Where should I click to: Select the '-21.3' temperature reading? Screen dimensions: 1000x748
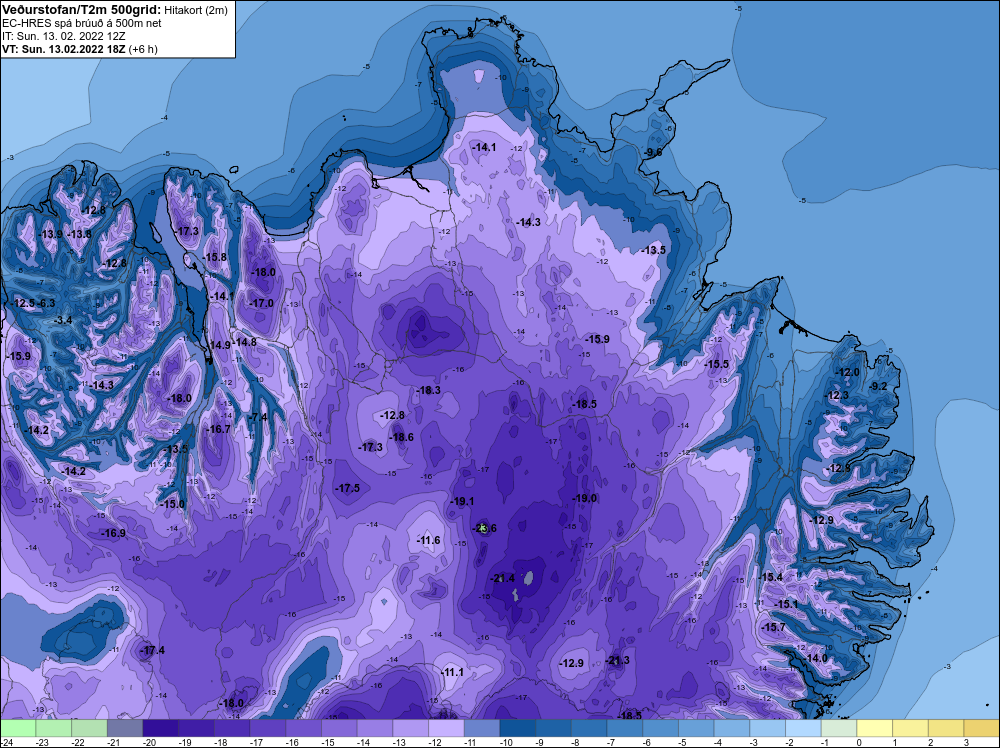tap(617, 660)
